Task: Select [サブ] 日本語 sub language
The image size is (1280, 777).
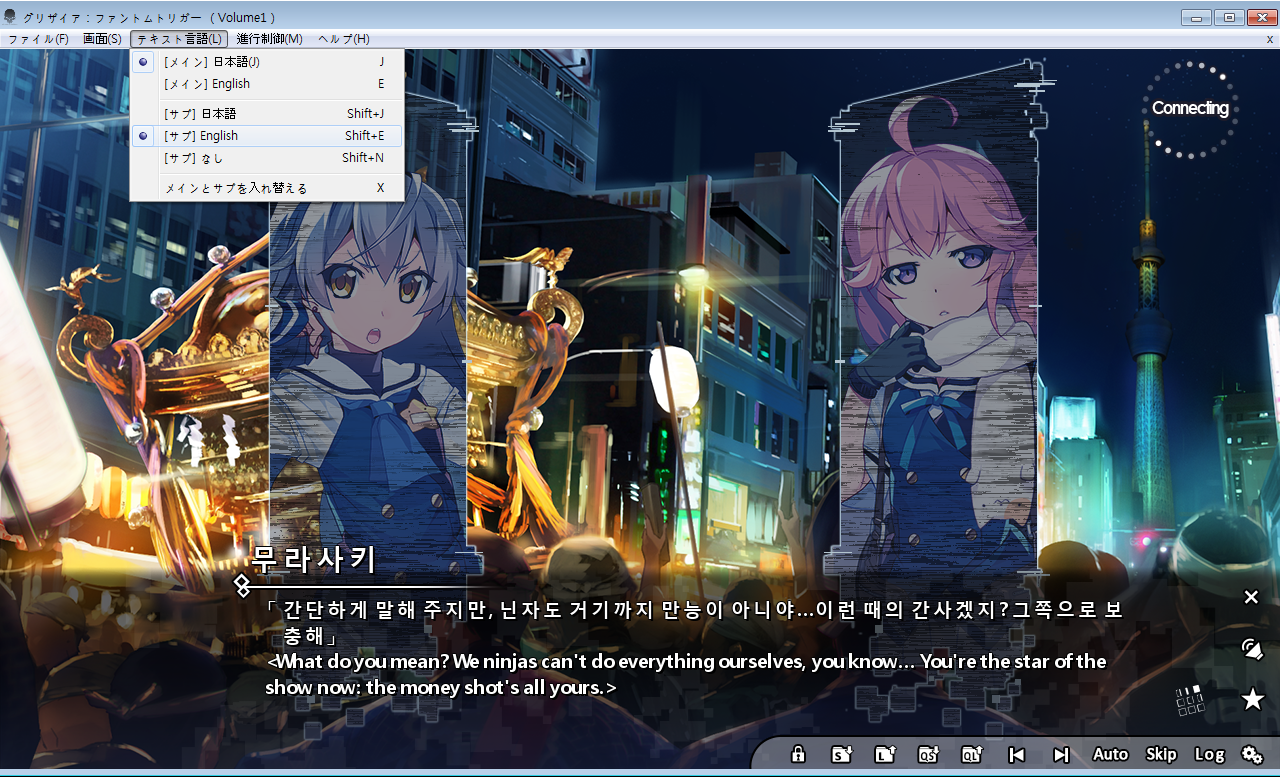Action: click(267, 114)
